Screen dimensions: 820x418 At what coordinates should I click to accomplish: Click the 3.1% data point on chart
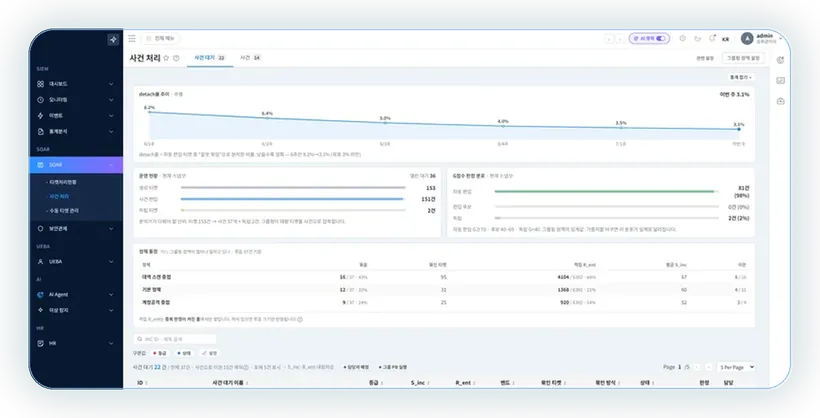click(739, 129)
